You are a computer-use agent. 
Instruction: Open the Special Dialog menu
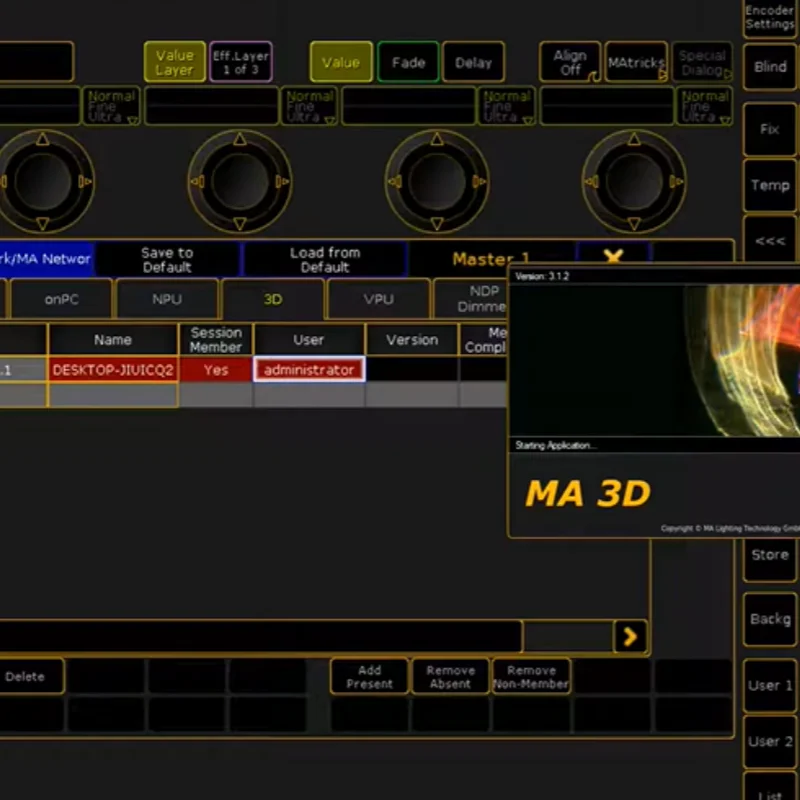702,62
